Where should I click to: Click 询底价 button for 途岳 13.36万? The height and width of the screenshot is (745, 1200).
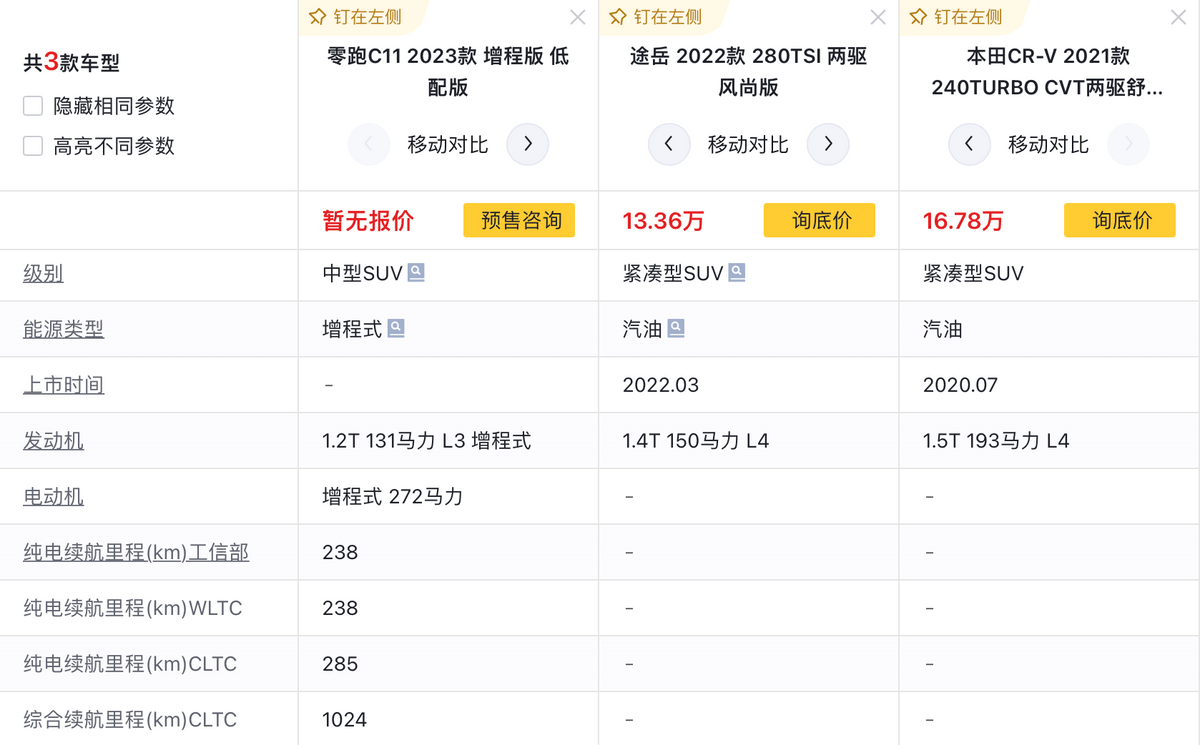pyautogui.click(x=819, y=220)
